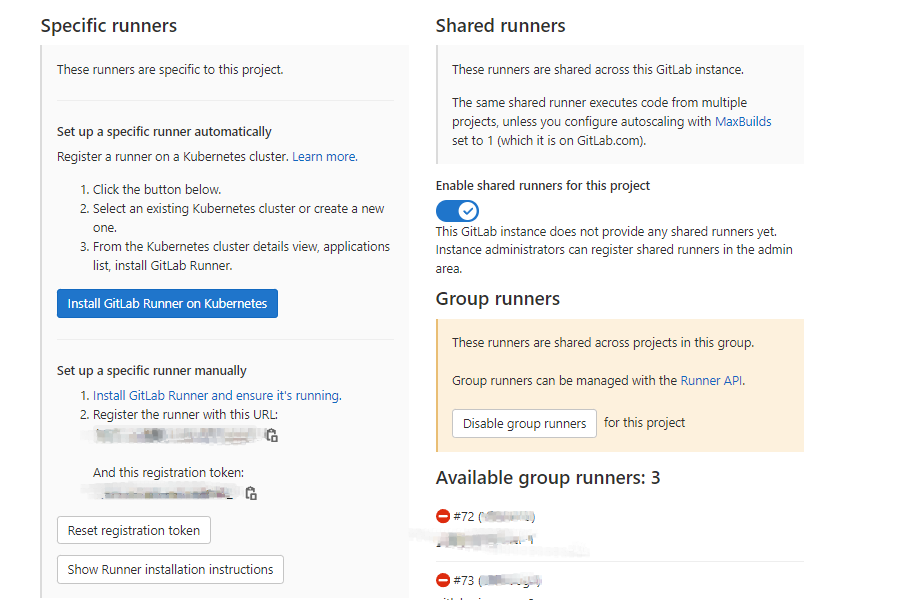Click Set up a specific runner manually
Image resolution: width=899 pixels, height=600 pixels.
tap(151, 371)
